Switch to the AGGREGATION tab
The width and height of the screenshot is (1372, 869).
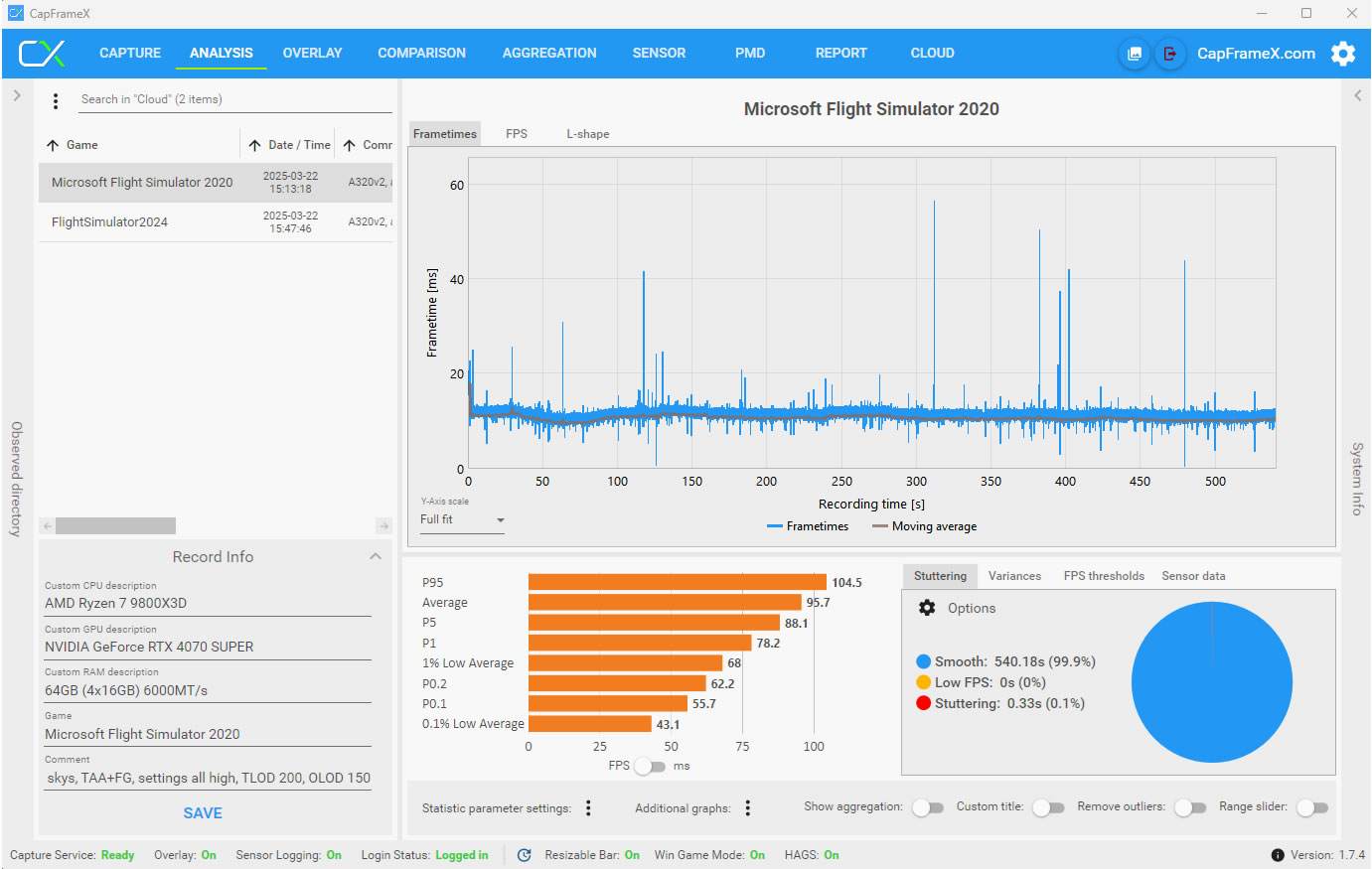click(x=549, y=54)
